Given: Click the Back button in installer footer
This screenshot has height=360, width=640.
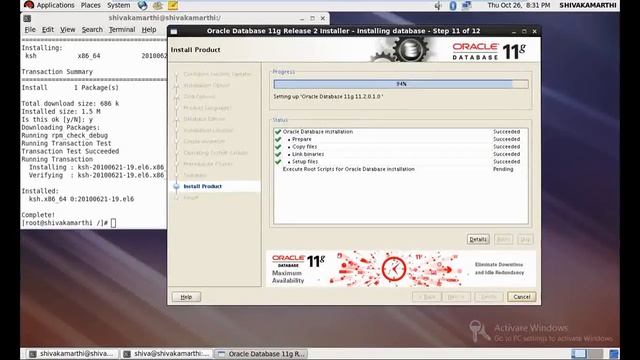Looking at the screenshot, I should click(x=427, y=297).
